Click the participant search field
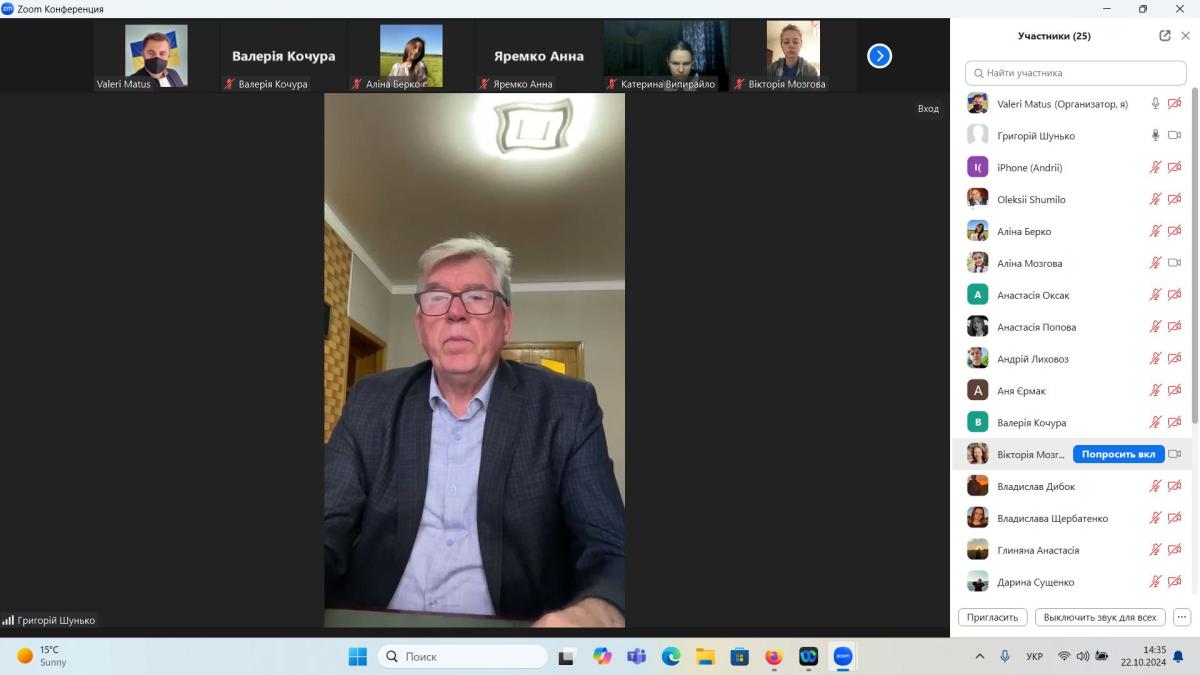Image resolution: width=1200 pixels, height=675 pixels. (1075, 73)
